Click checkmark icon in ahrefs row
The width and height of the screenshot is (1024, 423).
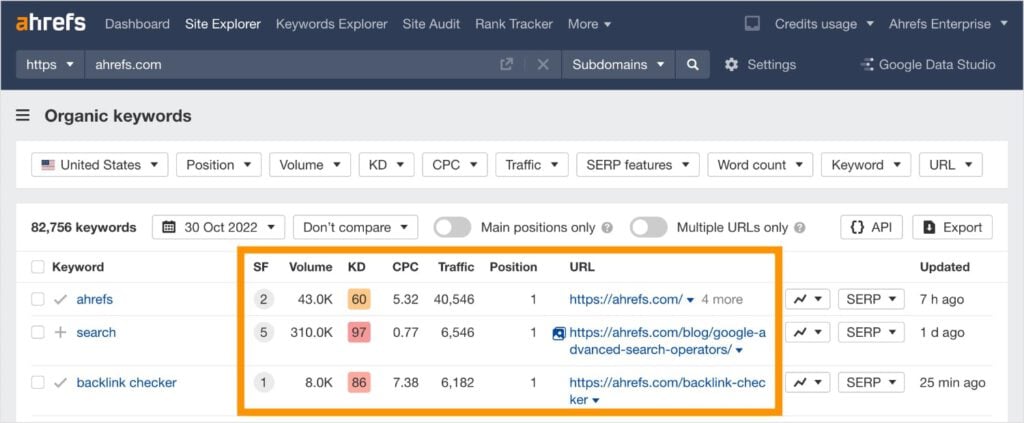tap(61, 300)
